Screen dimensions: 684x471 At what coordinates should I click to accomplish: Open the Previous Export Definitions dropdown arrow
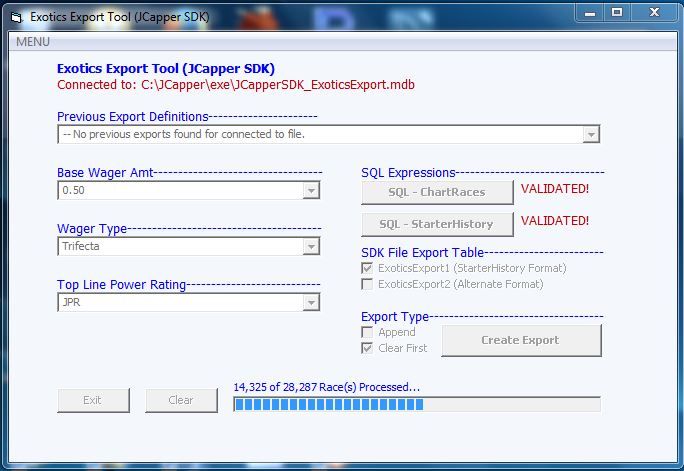pos(591,134)
